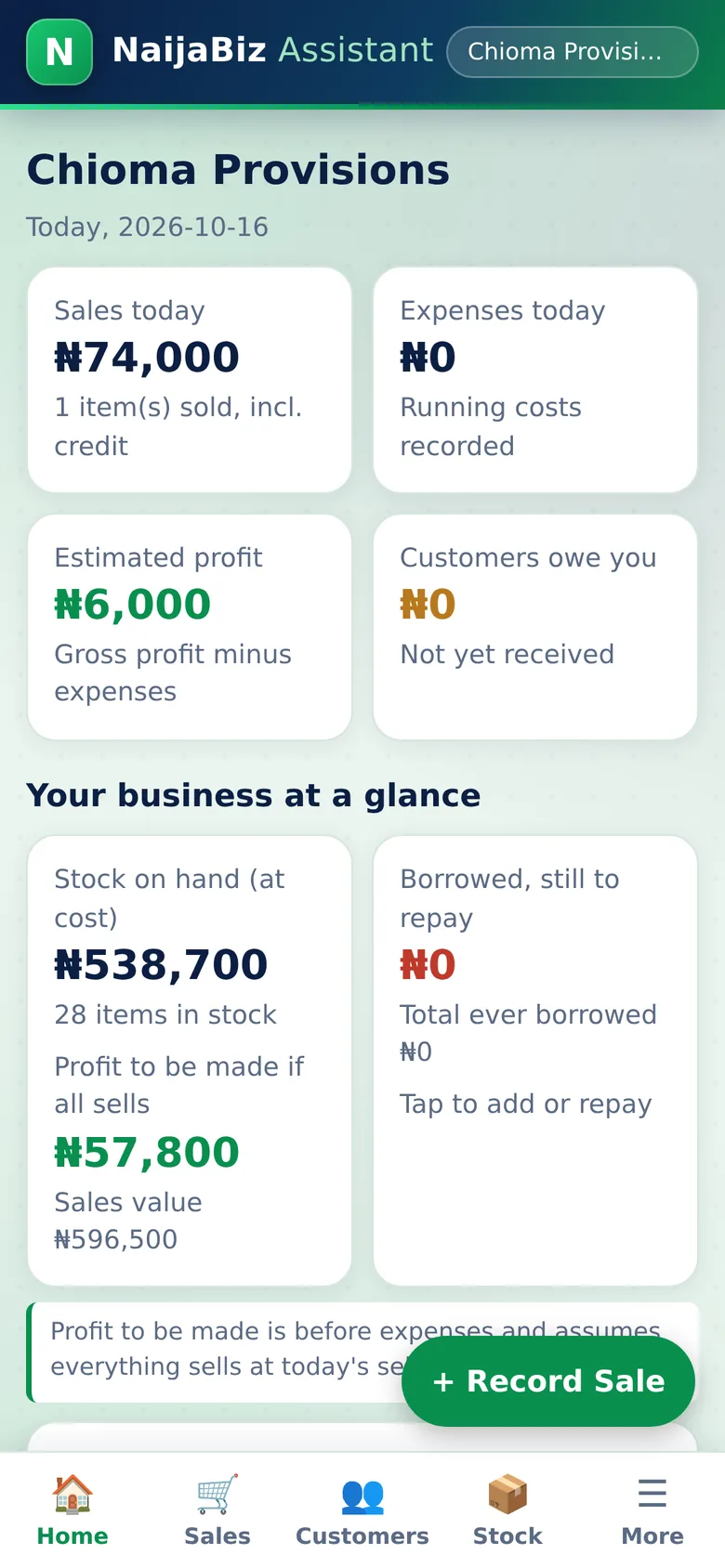The image size is (725, 1568).
Task: Open the Sales today card
Action: click(190, 380)
